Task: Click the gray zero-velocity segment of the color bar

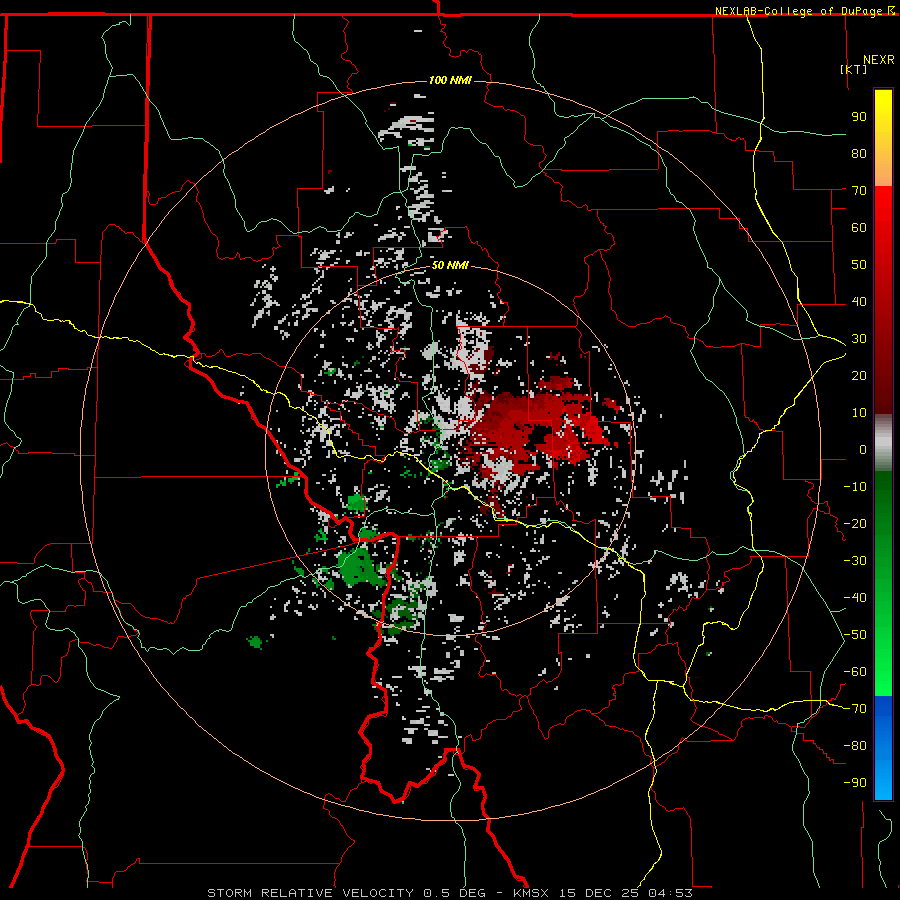Action: (883, 443)
